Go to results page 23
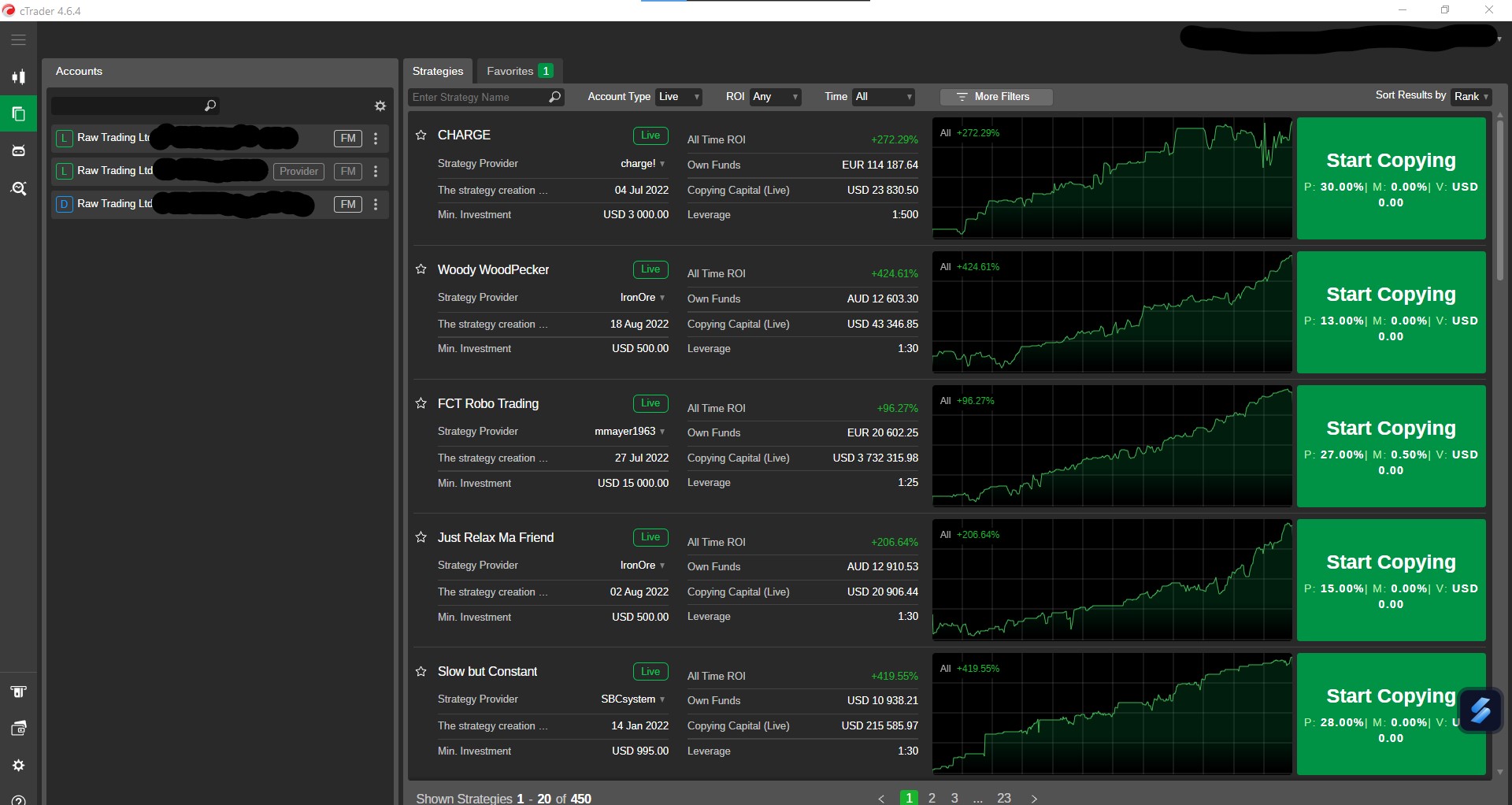 [x=1004, y=798]
